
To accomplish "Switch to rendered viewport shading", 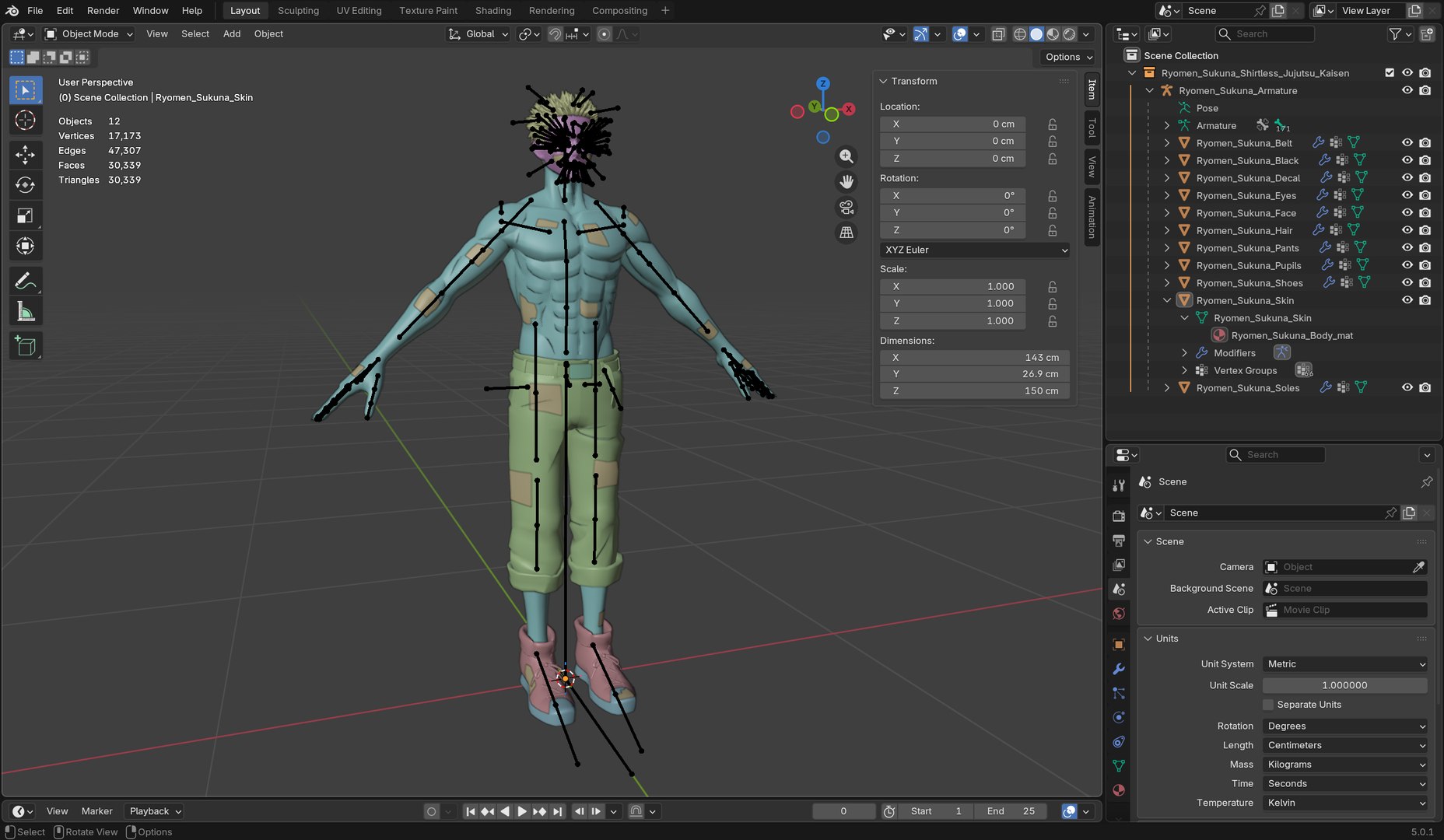I will point(1070,34).
